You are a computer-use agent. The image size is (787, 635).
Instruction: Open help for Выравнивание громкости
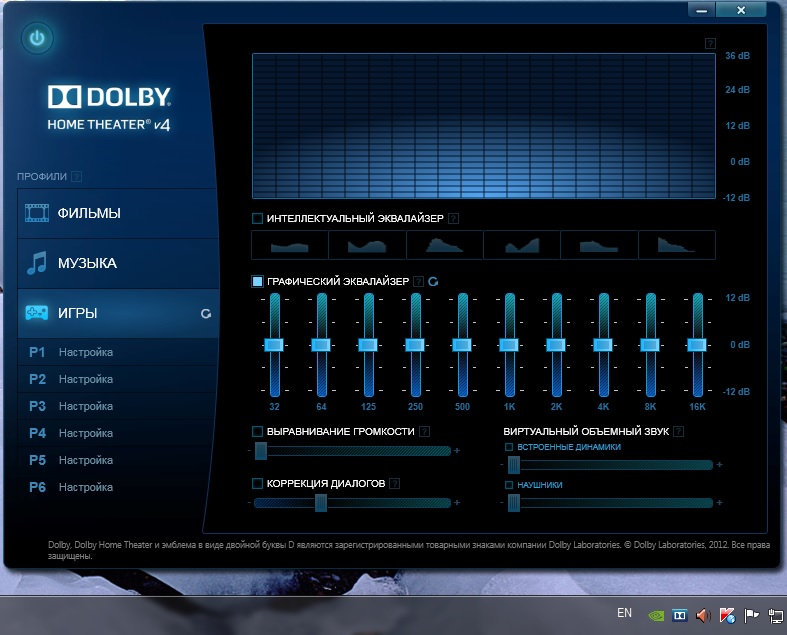pyautogui.click(x=424, y=431)
